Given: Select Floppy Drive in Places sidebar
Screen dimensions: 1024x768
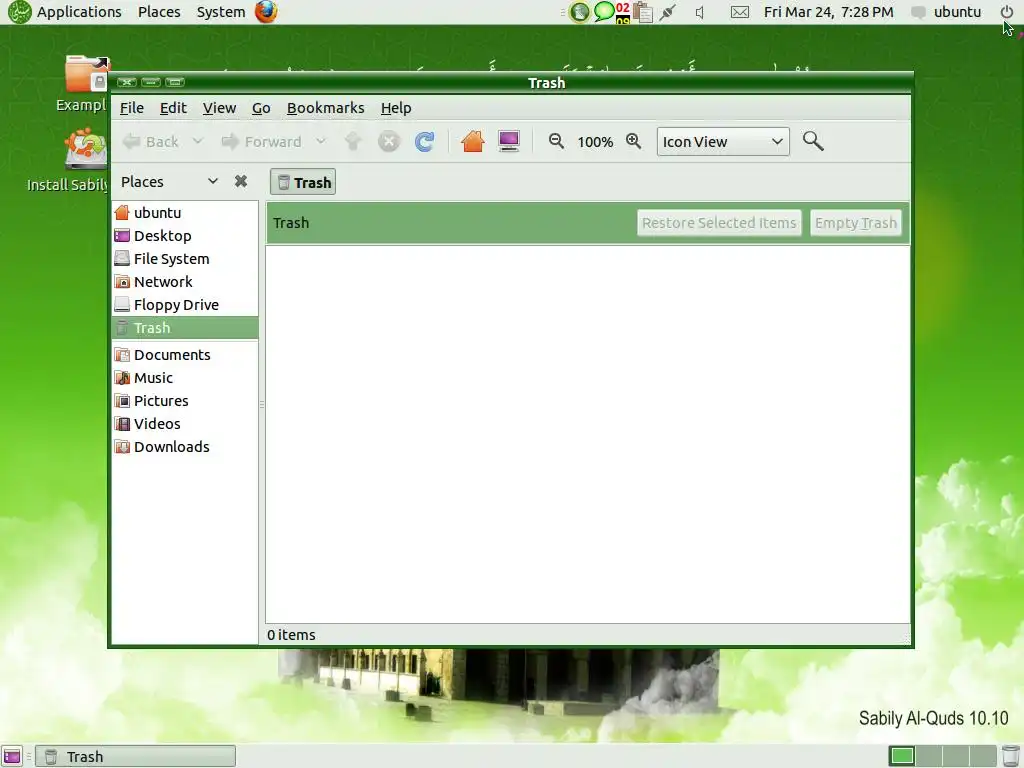Looking at the screenshot, I should [x=185, y=304].
